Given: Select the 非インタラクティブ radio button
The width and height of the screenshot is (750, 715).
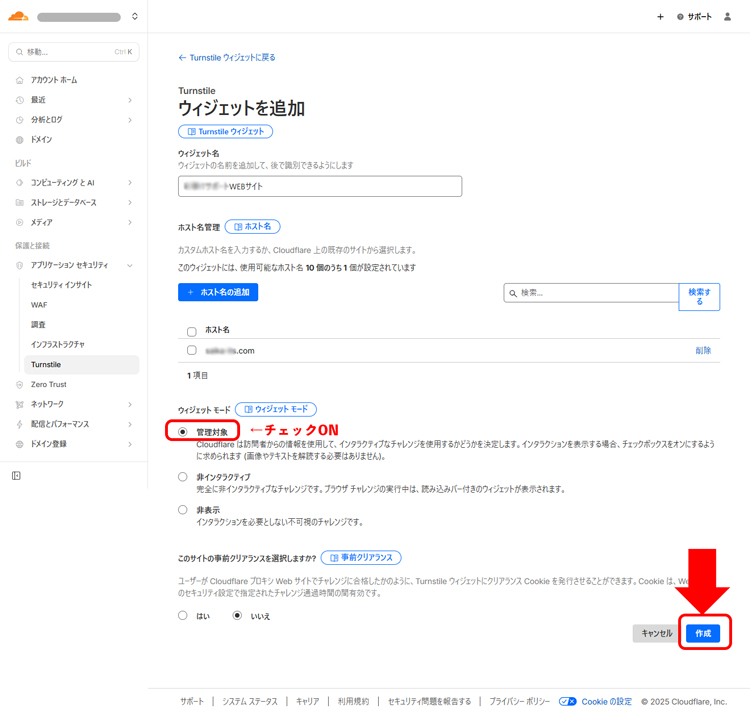Looking at the screenshot, I should 183,477.
